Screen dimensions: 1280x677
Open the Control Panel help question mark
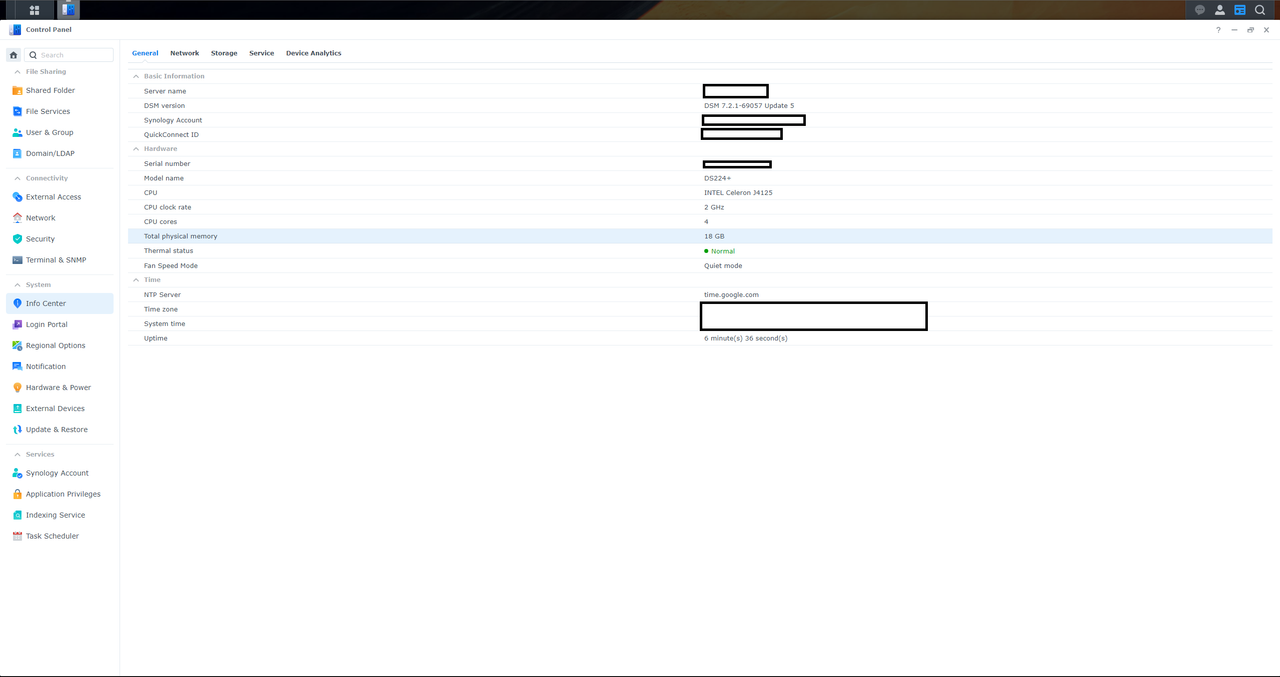(1218, 30)
